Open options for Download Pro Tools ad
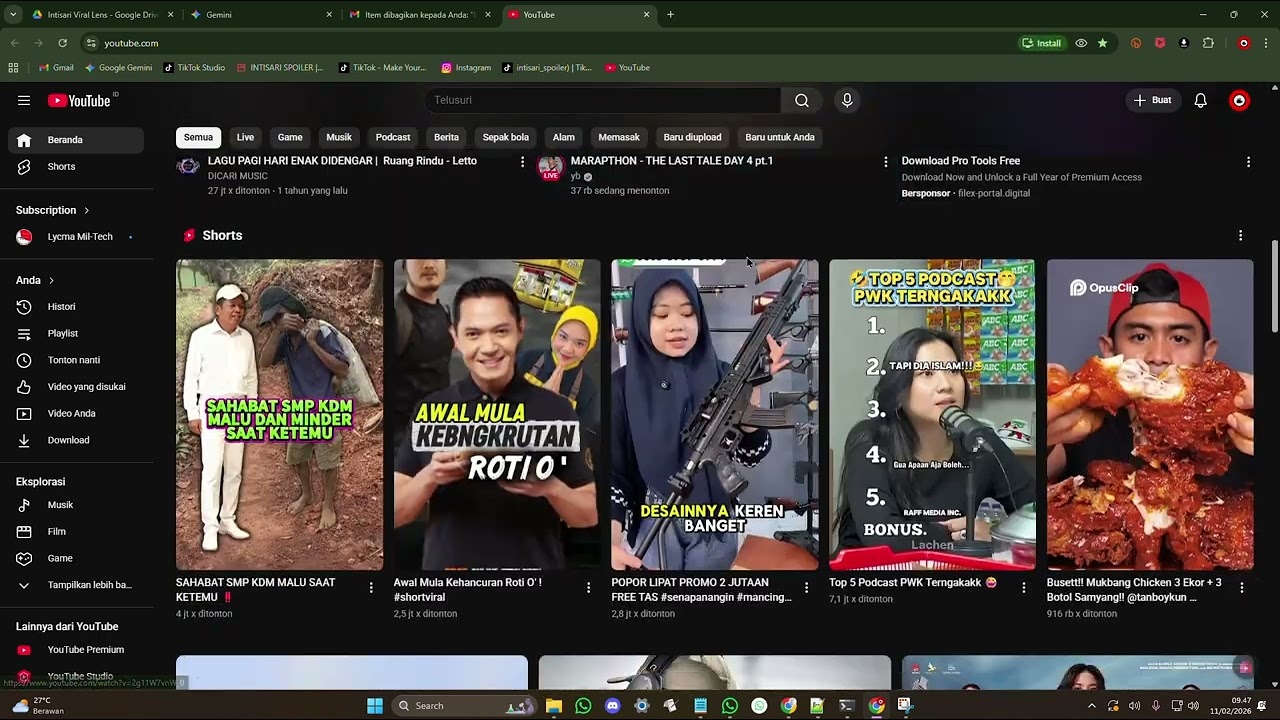 [1248, 162]
